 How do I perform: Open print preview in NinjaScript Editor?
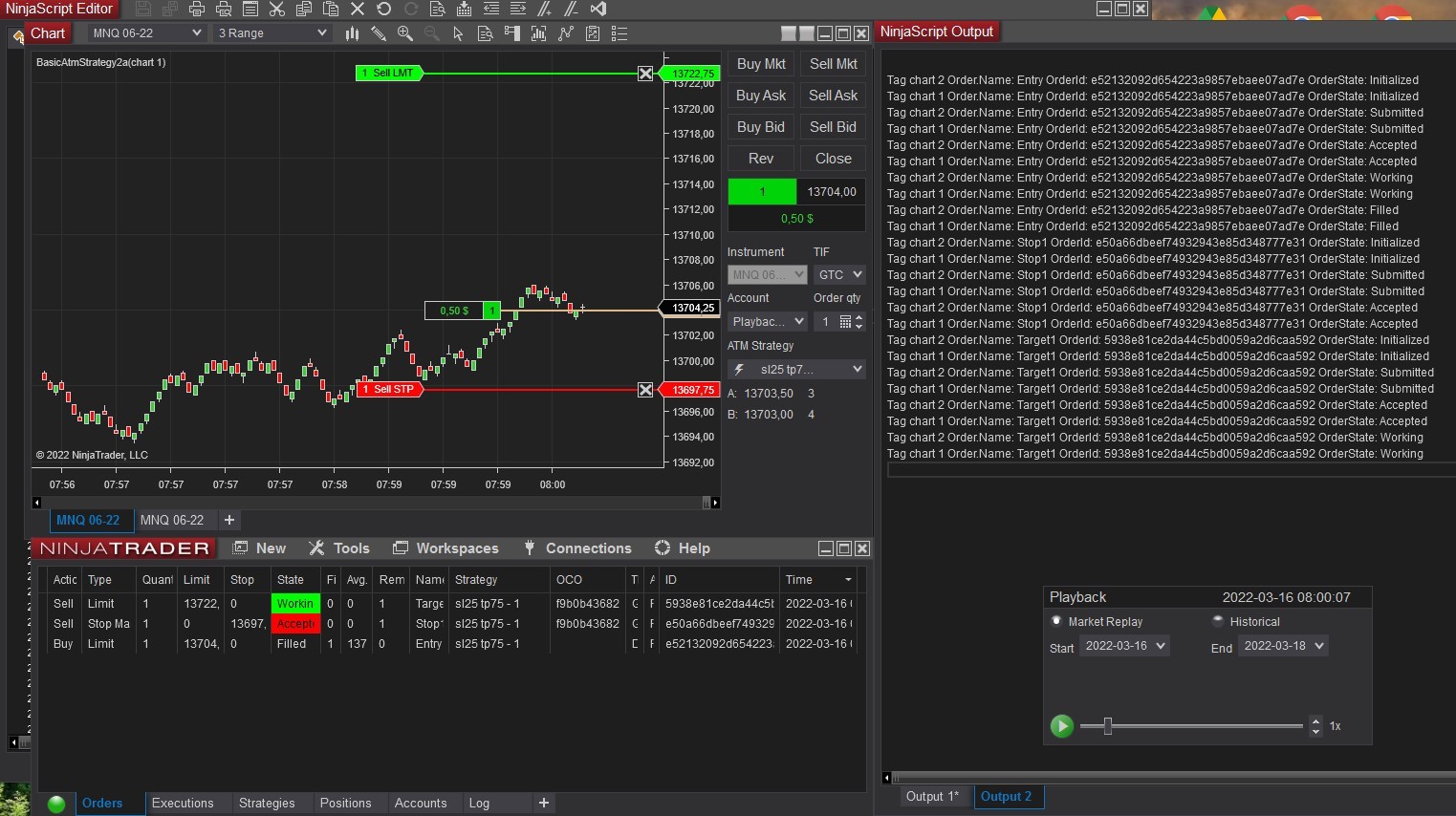224,9
